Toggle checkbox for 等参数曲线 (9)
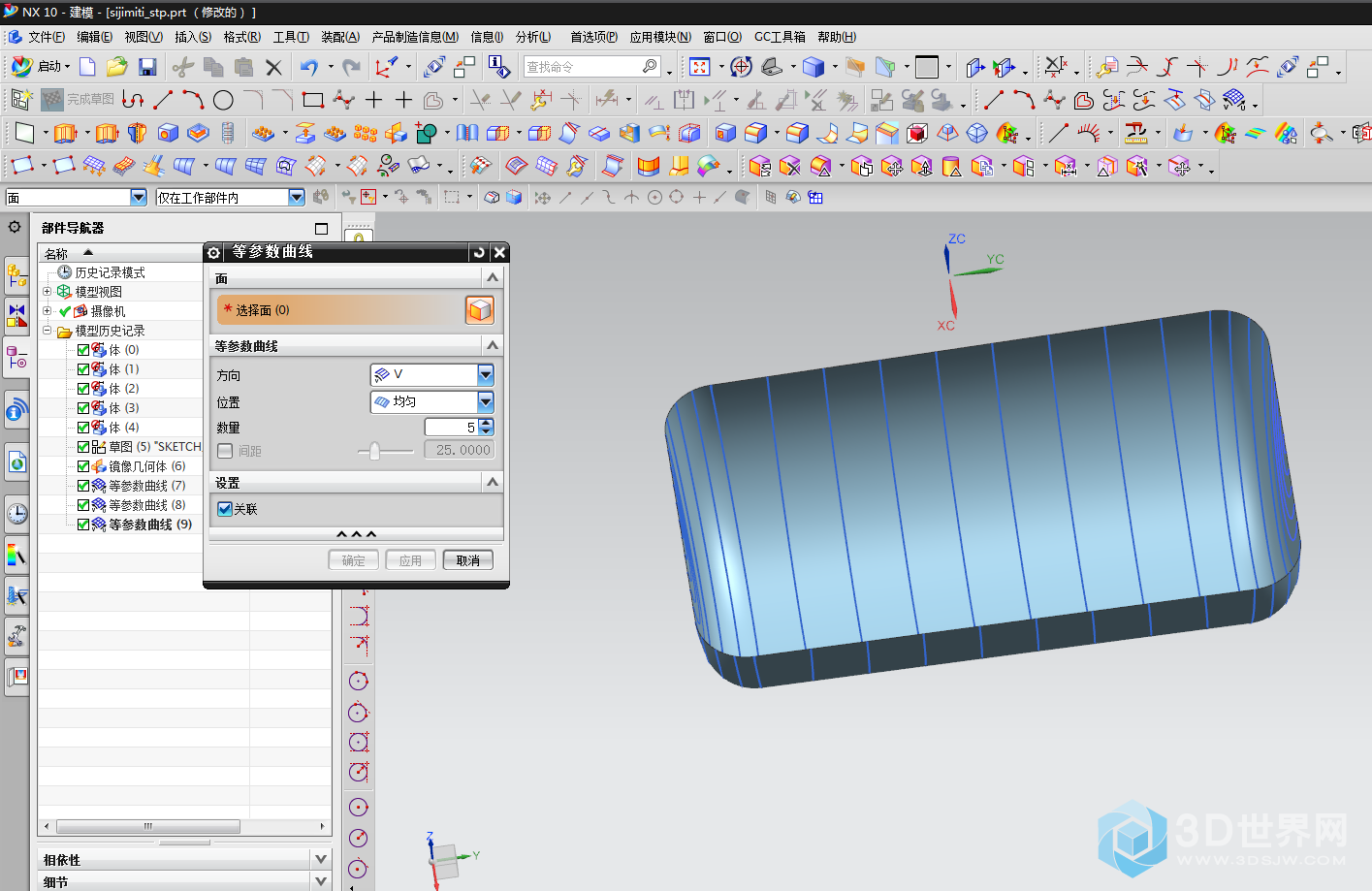Image resolution: width=1372 pixels, height=891 pixels. (83, 525)
